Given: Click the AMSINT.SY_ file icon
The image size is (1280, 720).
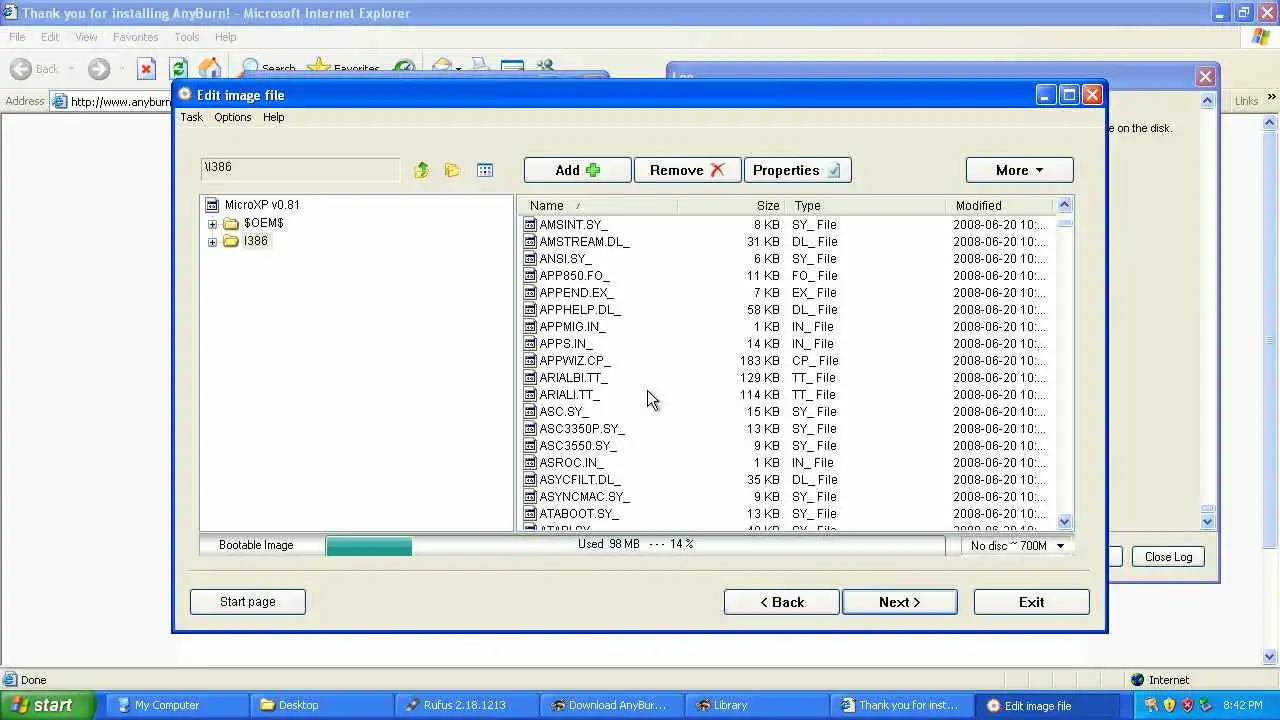Looking at the screenshot, I should (530, 225).
